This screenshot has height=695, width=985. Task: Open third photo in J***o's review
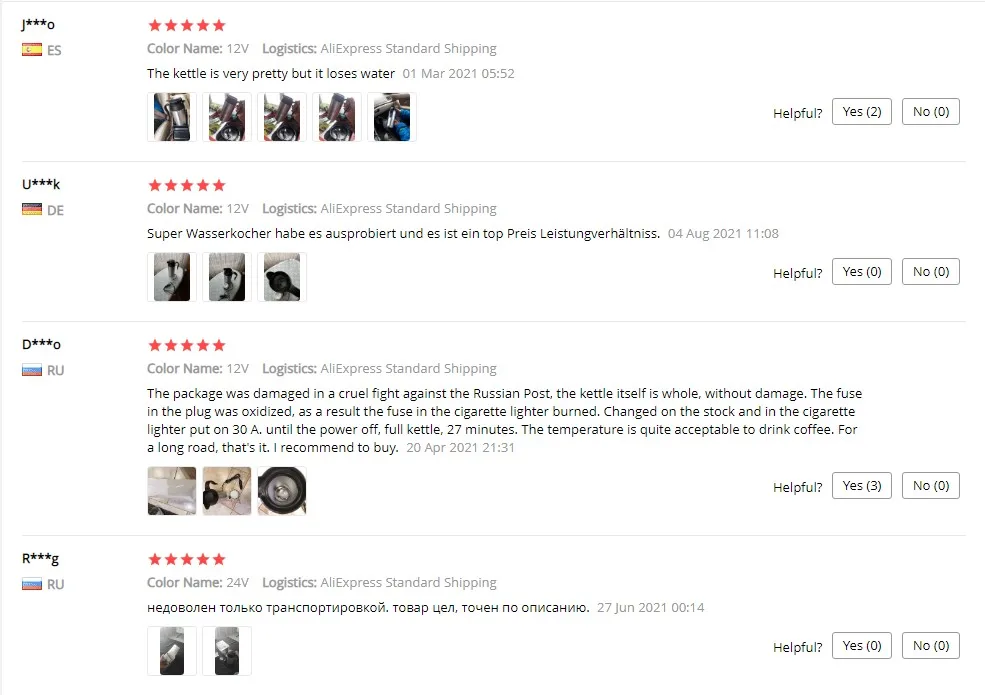click(x=282, y=117)
